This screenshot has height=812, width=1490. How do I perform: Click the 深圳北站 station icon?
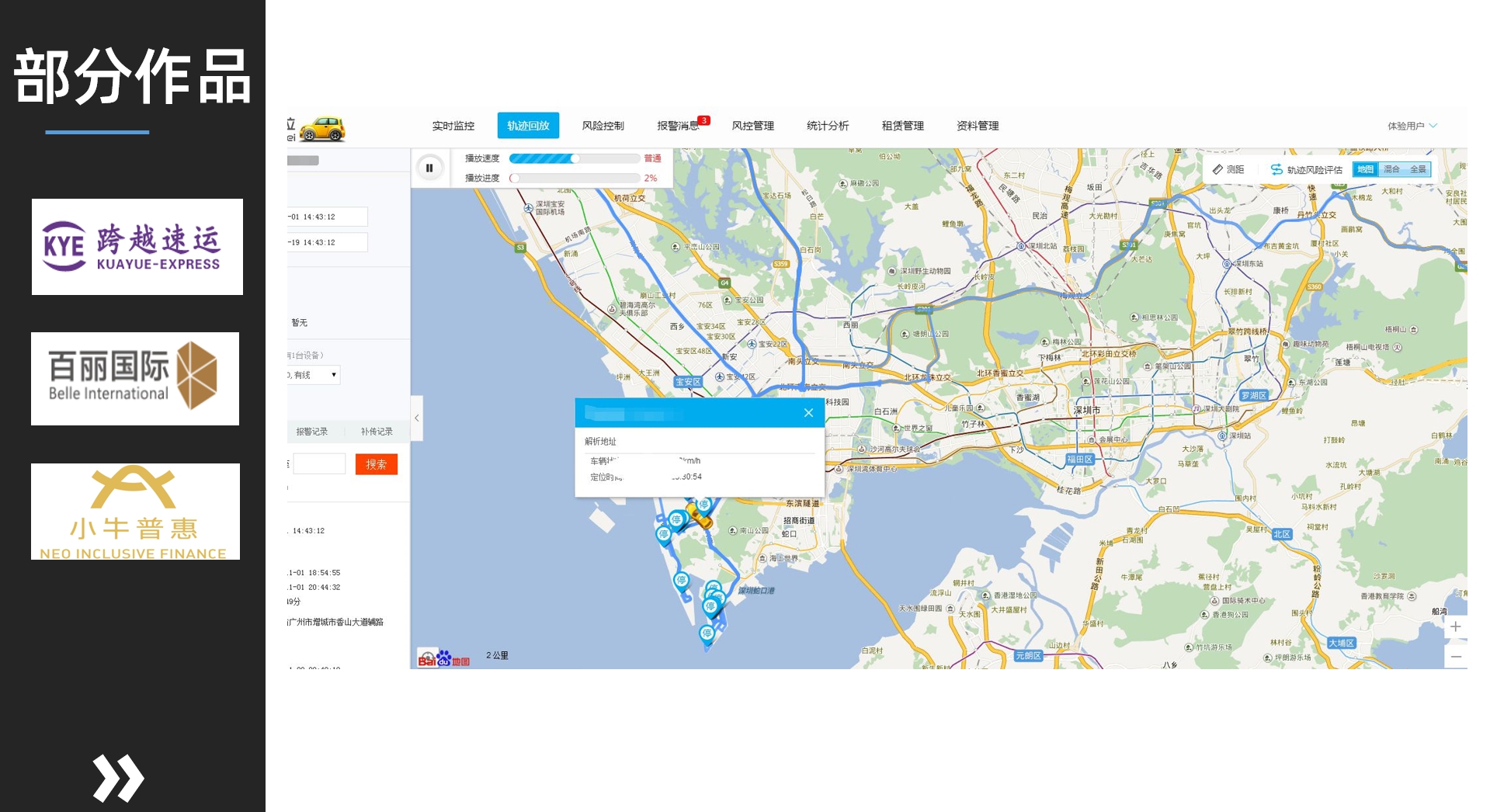pos(1022,246)
